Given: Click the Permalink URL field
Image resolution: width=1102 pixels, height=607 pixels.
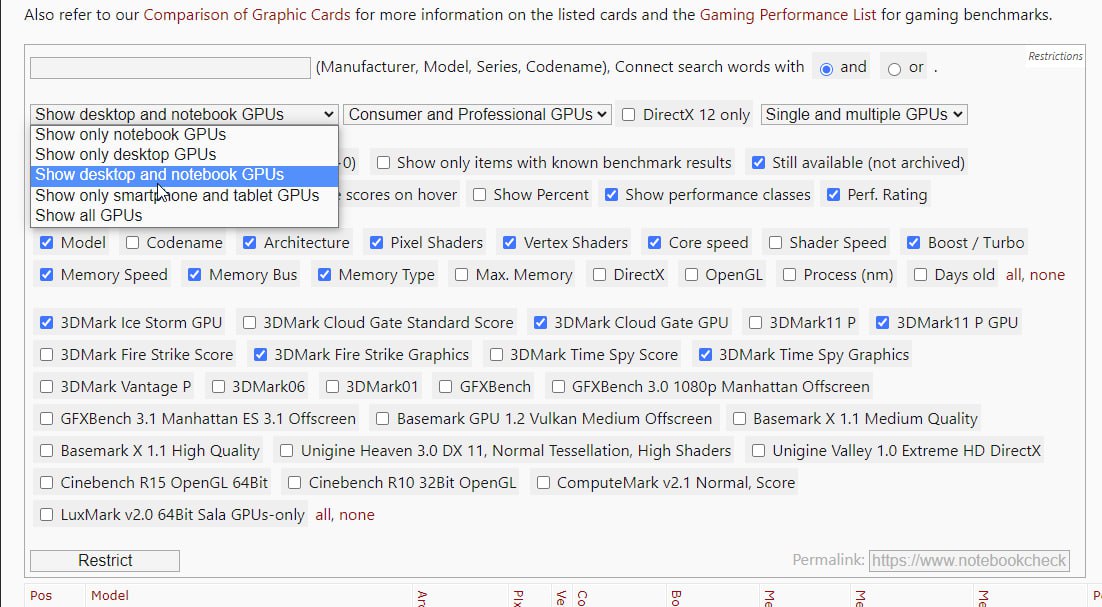Looking at the screenshot, I should click(x=968, y=561).
